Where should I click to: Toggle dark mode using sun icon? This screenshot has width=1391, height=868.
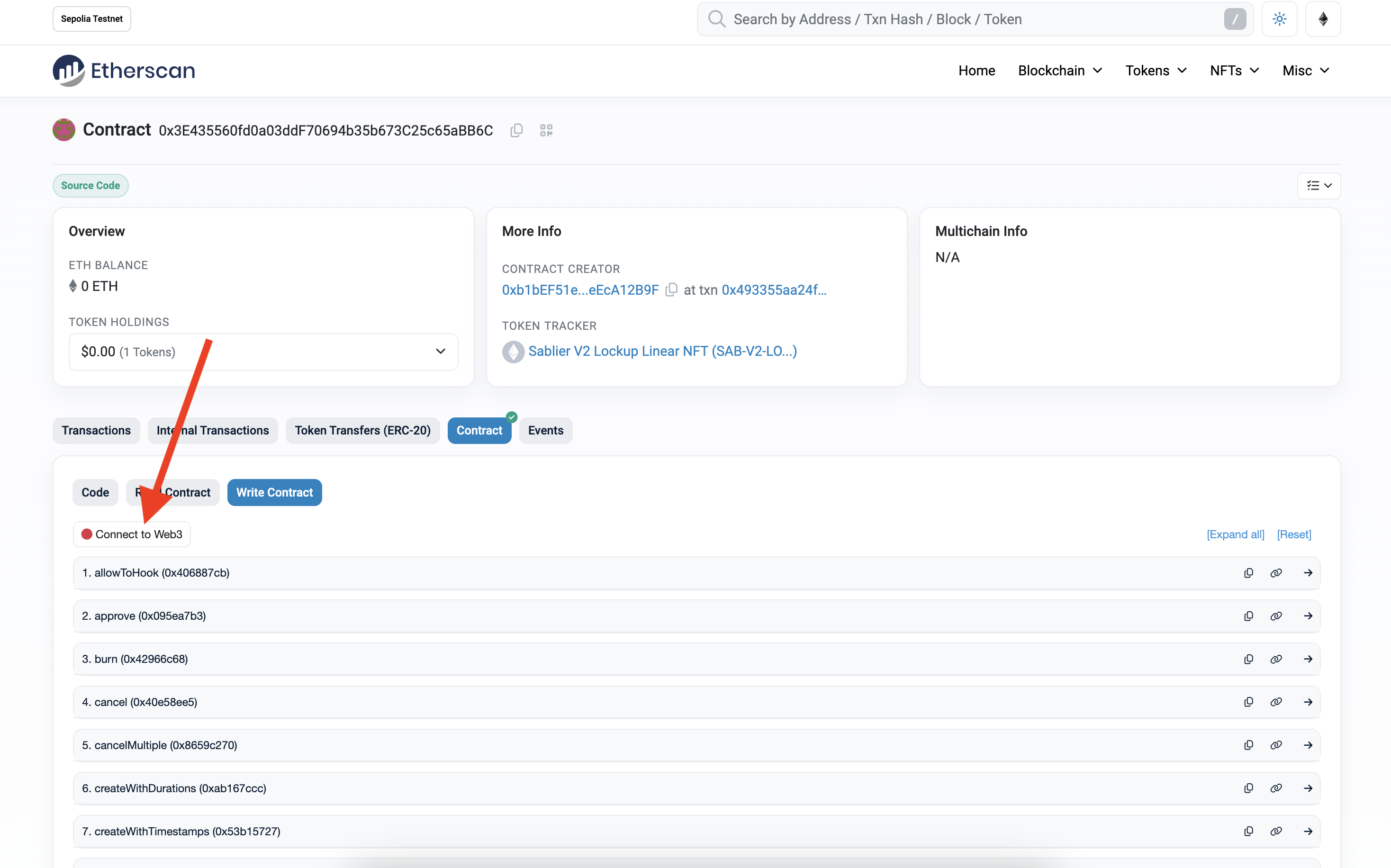[x=1280, y=19]
